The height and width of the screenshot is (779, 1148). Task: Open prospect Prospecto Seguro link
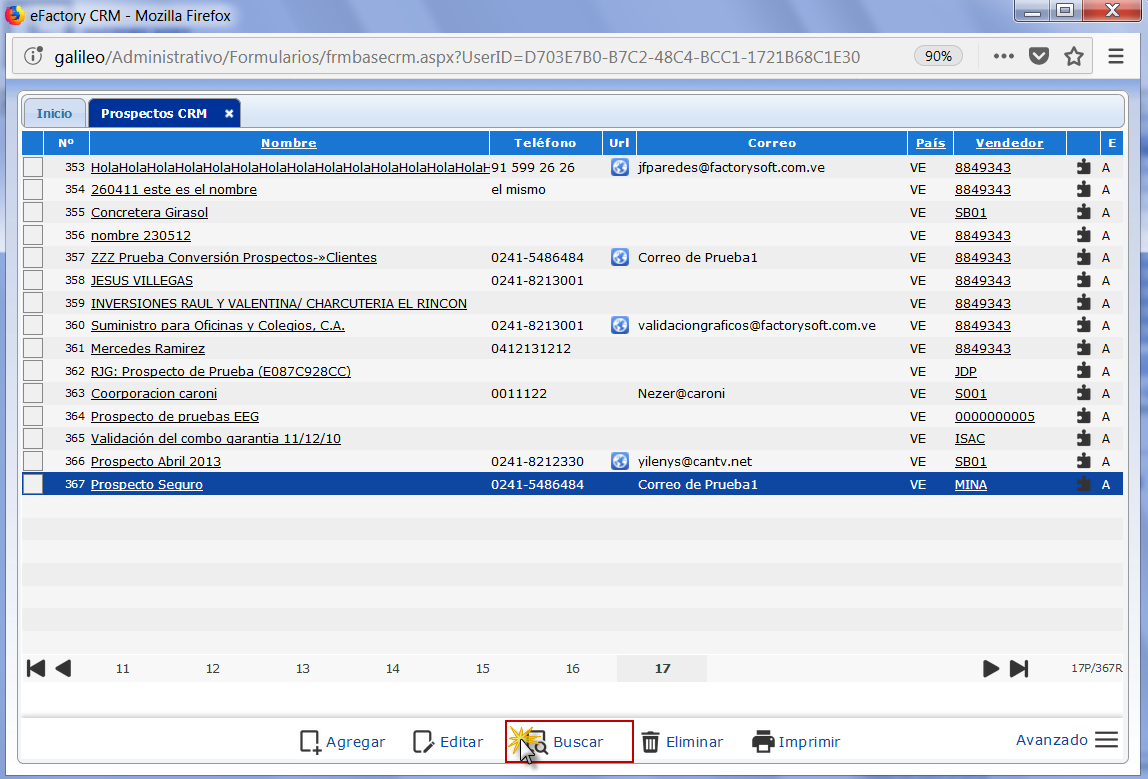pyautogui.click(x=146, y=484)
